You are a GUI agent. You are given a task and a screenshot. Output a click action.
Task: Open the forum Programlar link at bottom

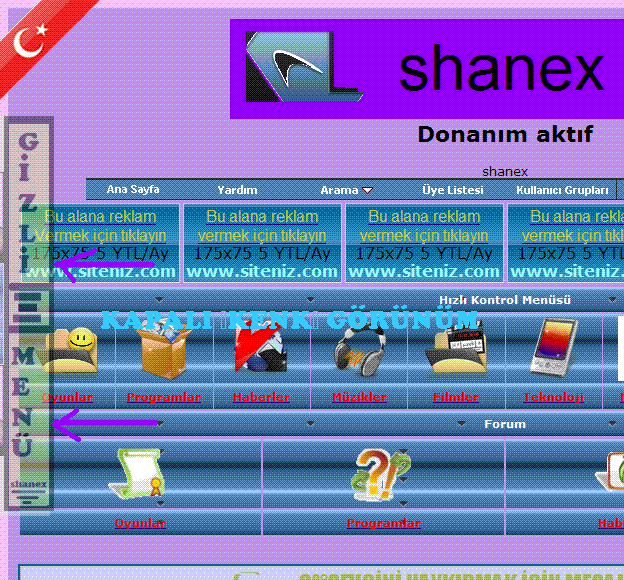pyautogui.click(x=384, y=523)
